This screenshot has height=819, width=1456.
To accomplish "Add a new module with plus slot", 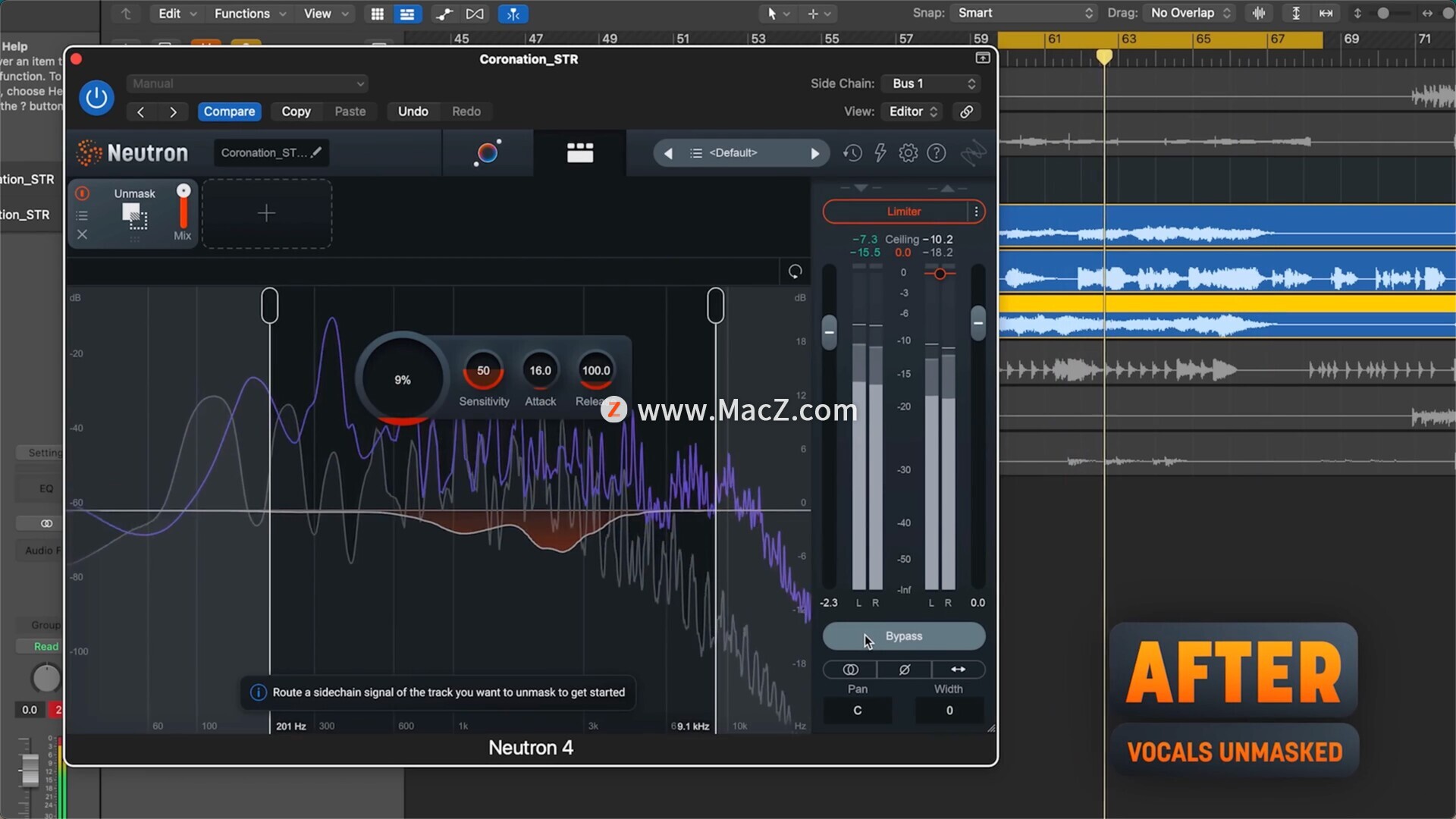I will point(266,214).
